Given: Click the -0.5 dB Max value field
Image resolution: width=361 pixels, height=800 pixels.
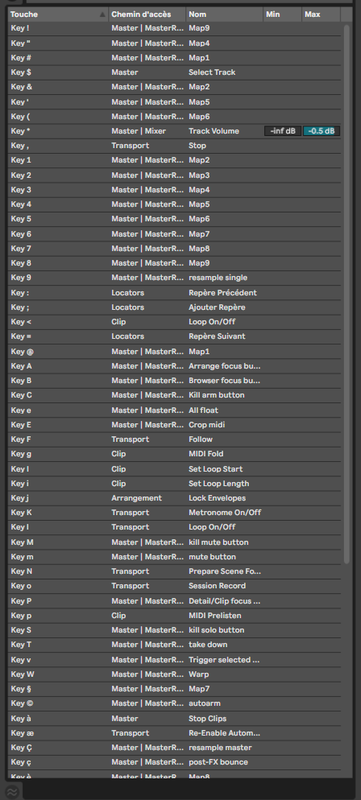Looking at the screenshot, I should pos(321,131).
